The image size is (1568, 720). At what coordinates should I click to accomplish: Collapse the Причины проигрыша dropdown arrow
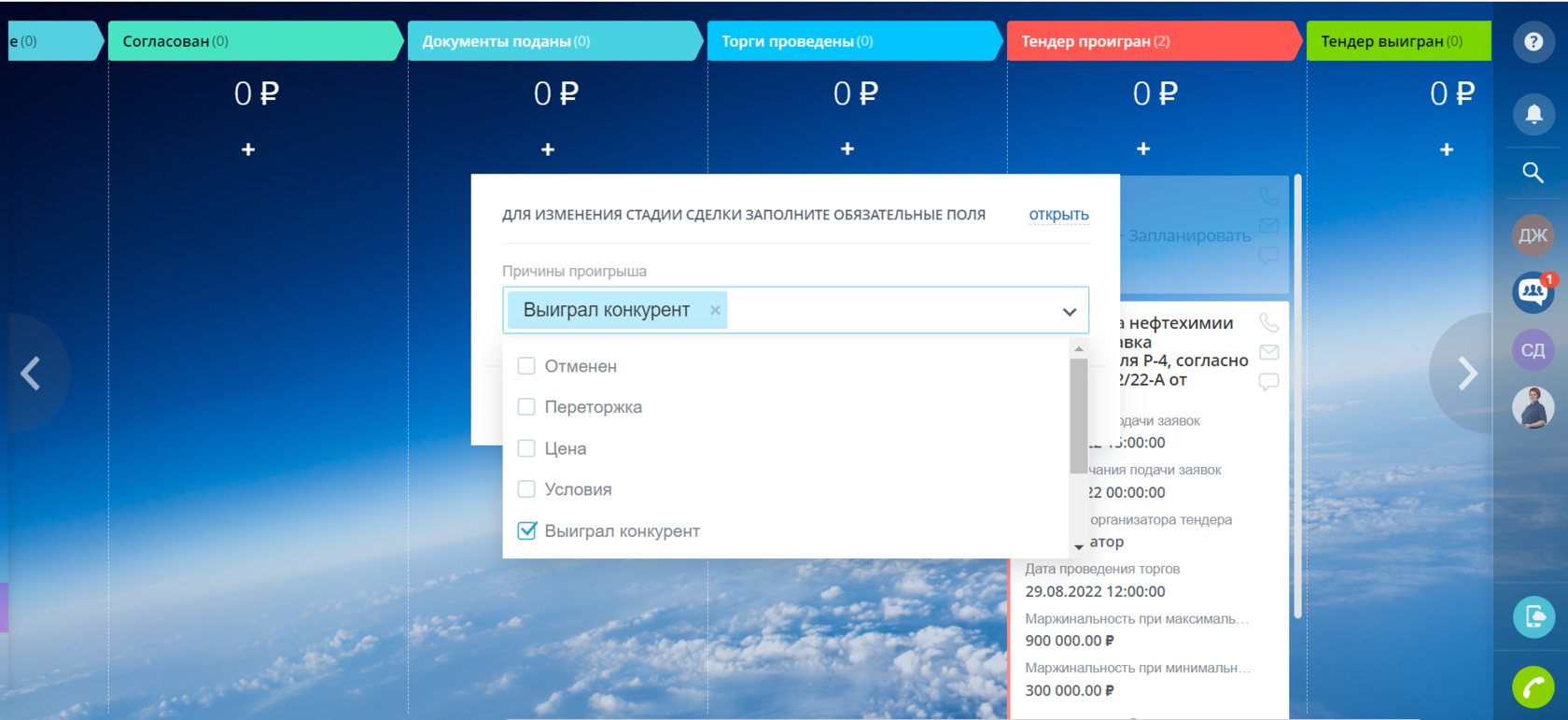[x=1070, y=312]
